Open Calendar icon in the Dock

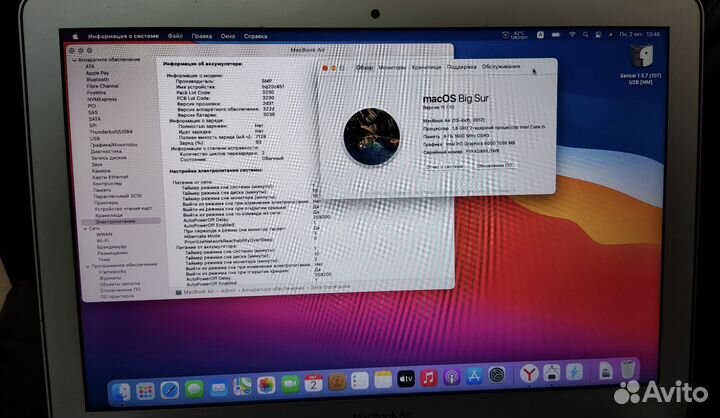314,383
